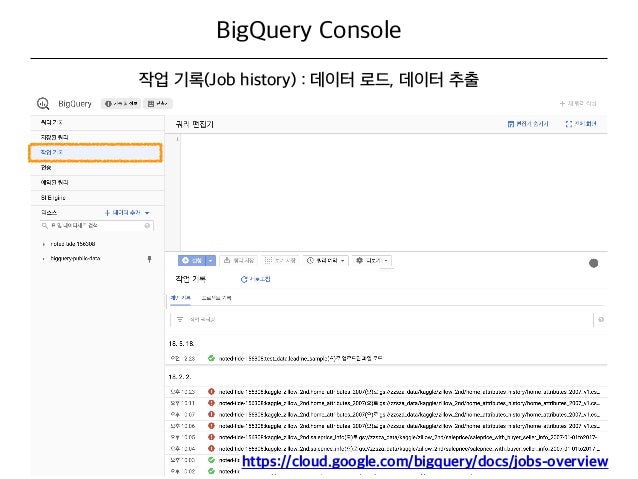
Task: Click inside the query editor text area
Action: [393, 192]
